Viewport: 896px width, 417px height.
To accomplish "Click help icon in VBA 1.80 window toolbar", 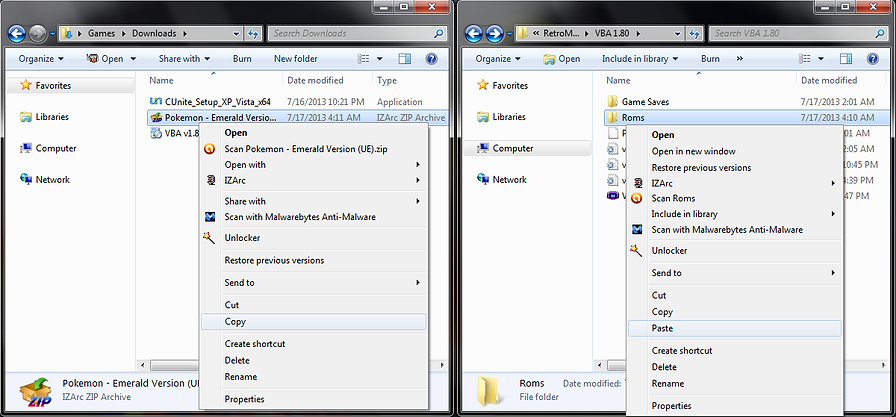I will click(873, 59).
